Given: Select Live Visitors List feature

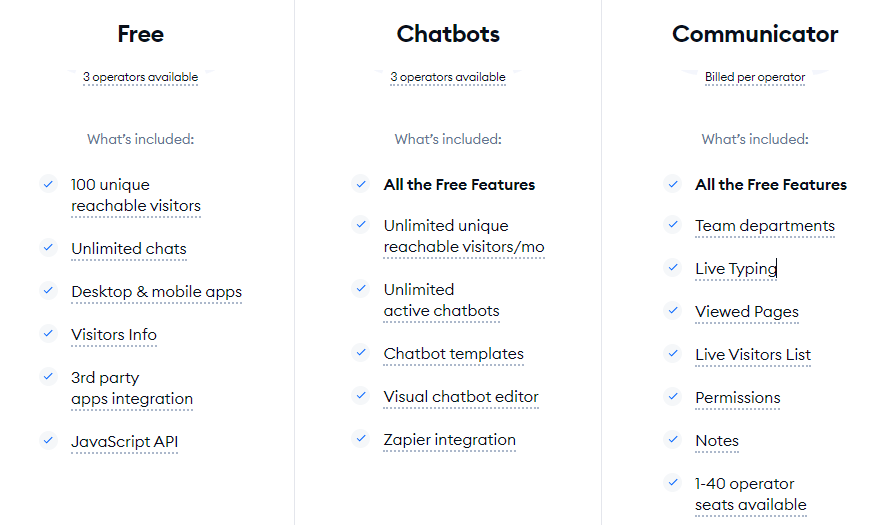Looking at the screenshot, I should (x=753, y=354).
